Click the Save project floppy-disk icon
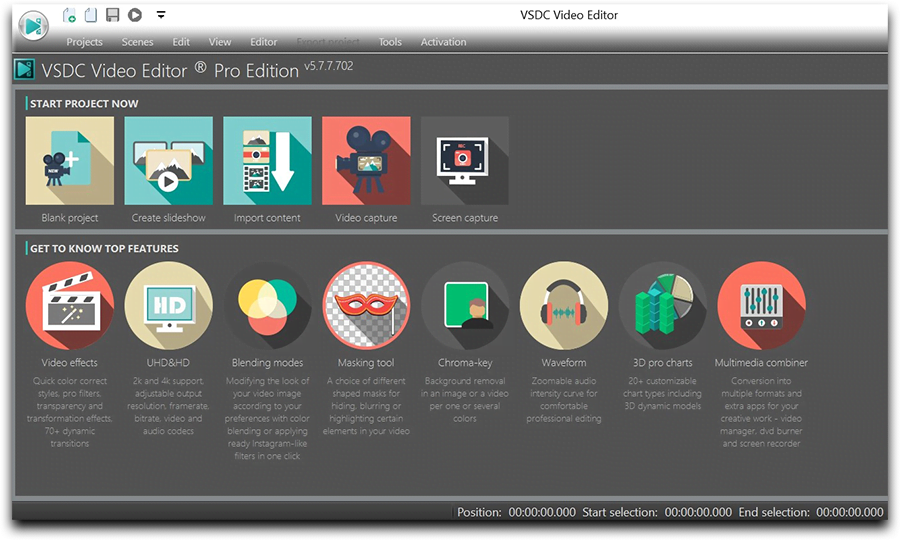This screenshot has height=540, width=900. coord(112,15)
